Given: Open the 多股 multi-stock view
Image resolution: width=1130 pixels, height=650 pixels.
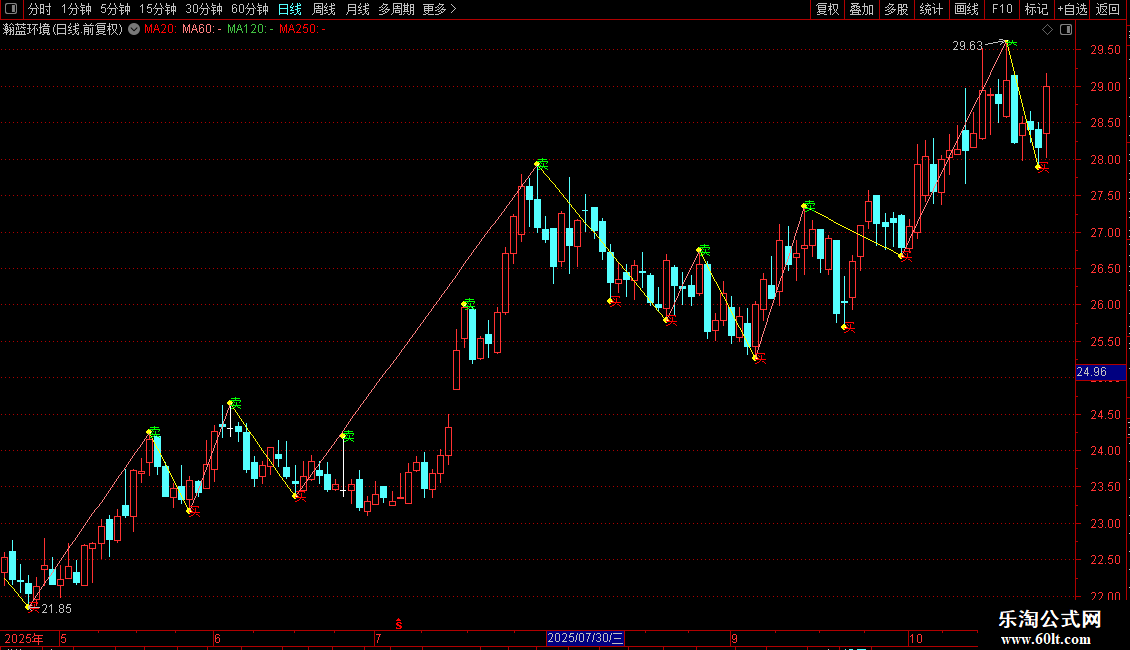Looking at the screenshot, I should 896,9.
